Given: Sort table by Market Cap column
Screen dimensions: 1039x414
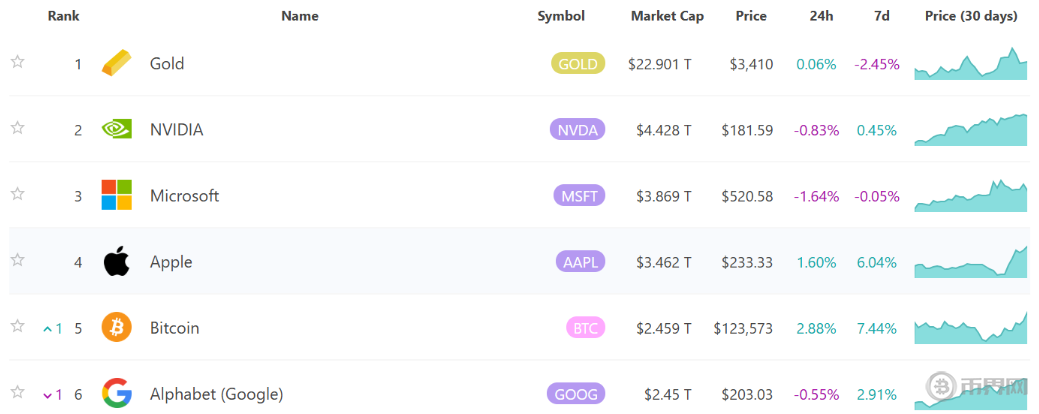Looking at the screenshot, I should (667, 16).
